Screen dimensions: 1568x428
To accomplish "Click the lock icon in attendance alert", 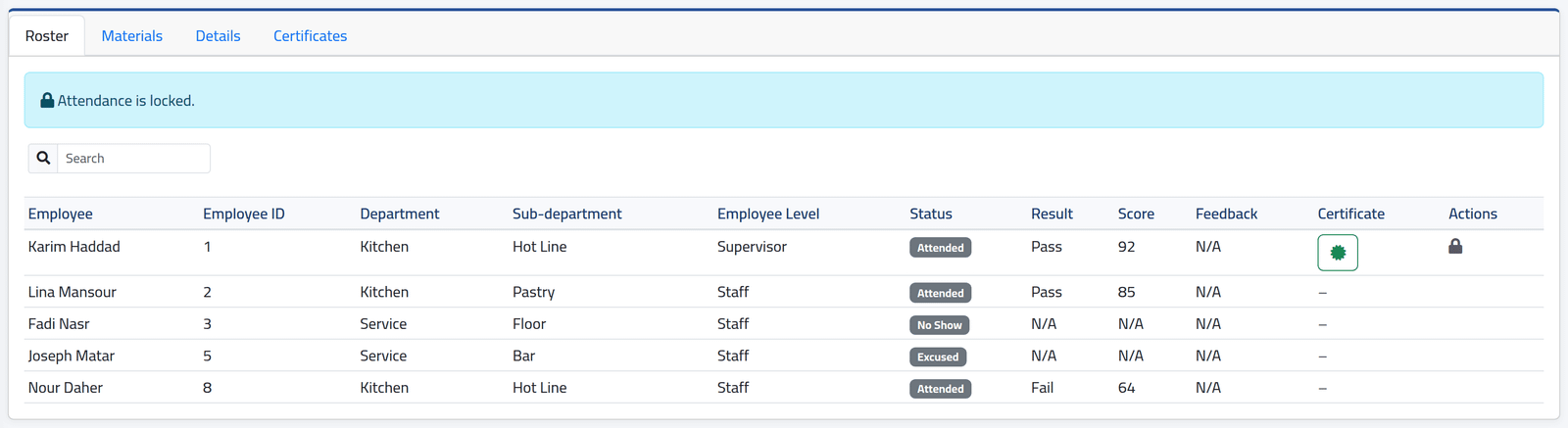I will tap(47, 100).
